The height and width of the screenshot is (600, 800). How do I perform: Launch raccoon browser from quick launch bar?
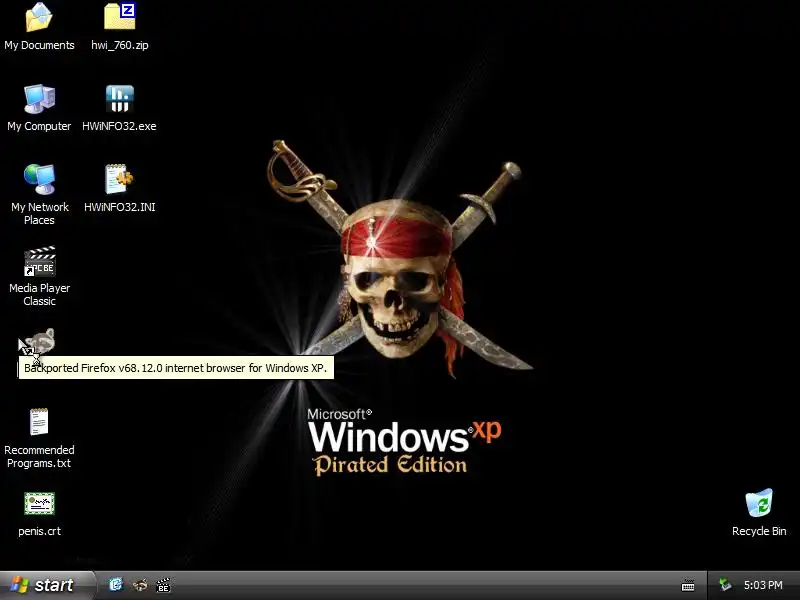click(140, 585)
